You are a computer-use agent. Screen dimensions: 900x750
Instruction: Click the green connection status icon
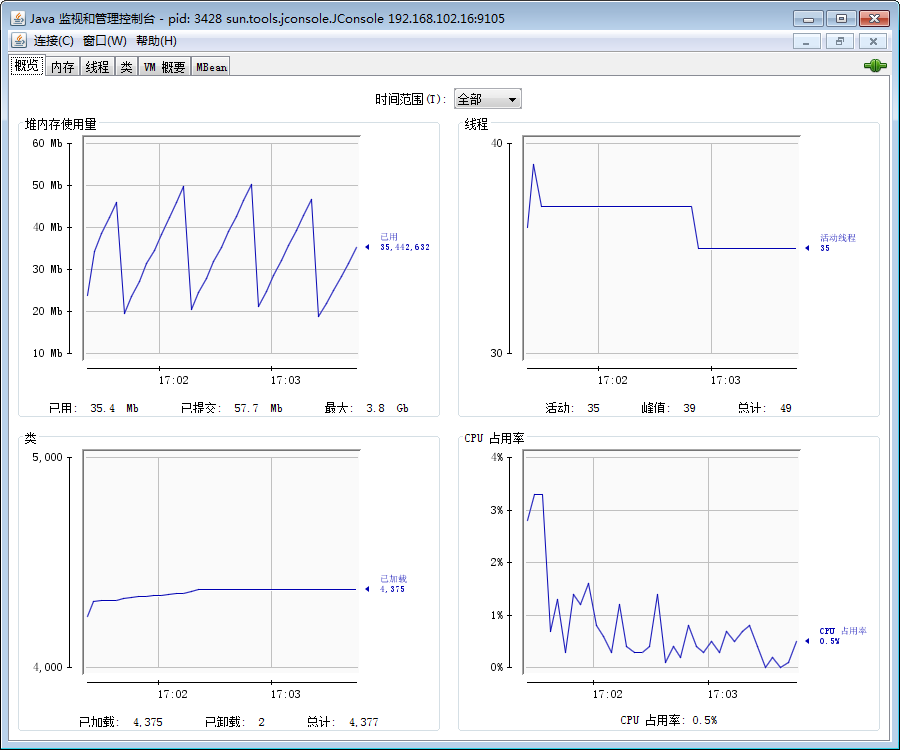point(875,66)
